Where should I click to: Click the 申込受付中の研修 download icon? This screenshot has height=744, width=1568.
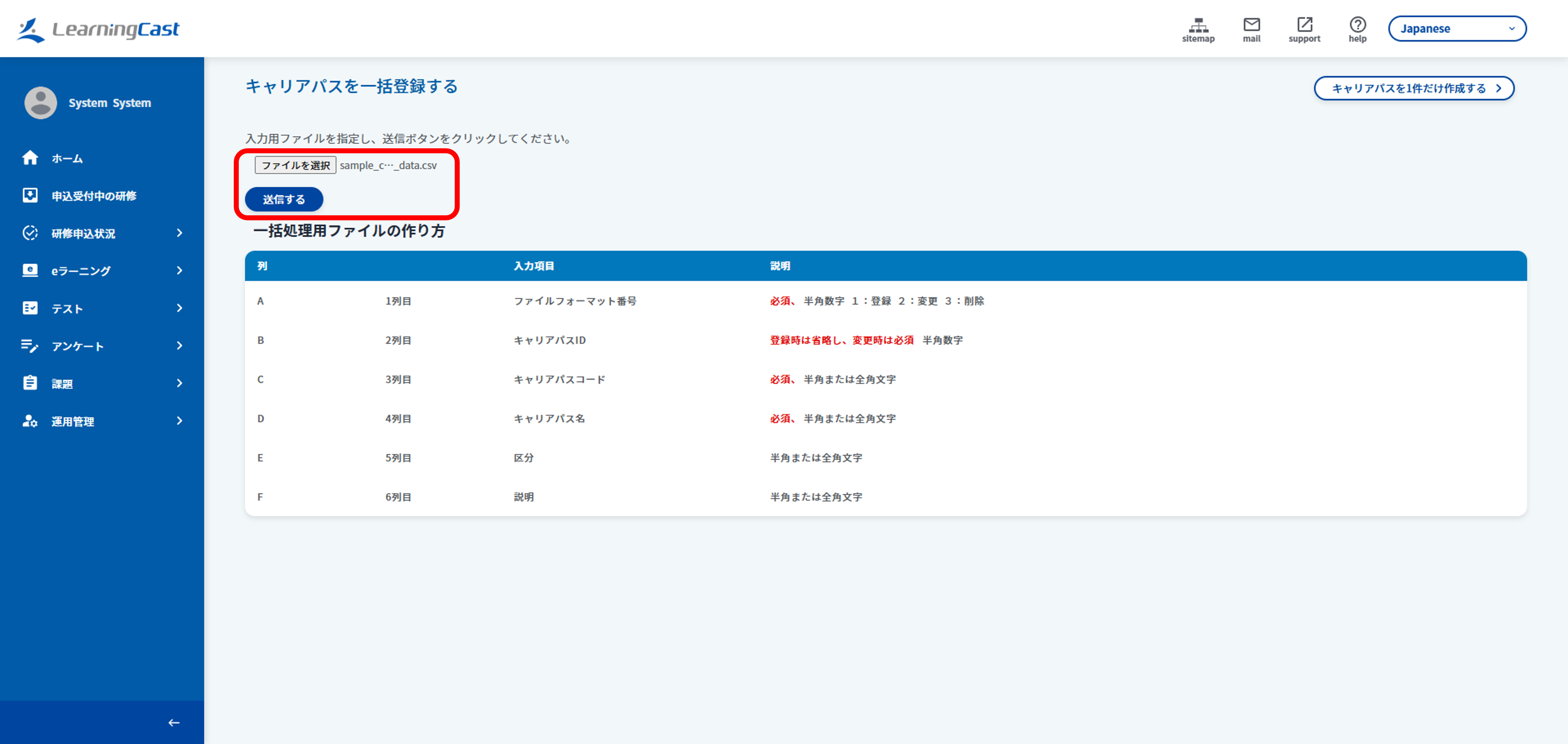pos(30,195)
